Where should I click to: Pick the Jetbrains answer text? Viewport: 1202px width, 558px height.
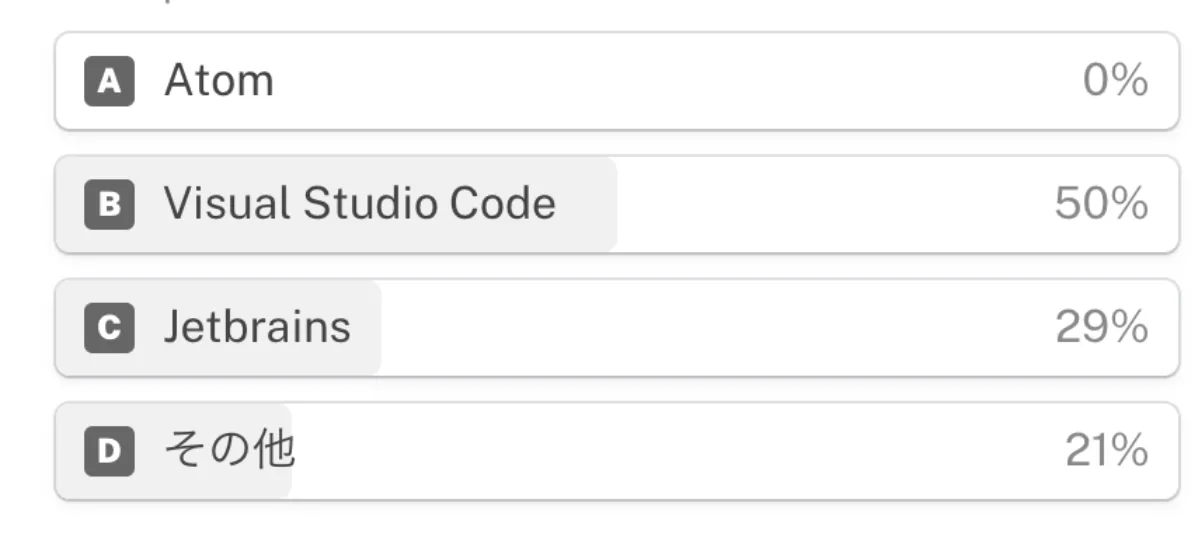click(x=257, y=328)
